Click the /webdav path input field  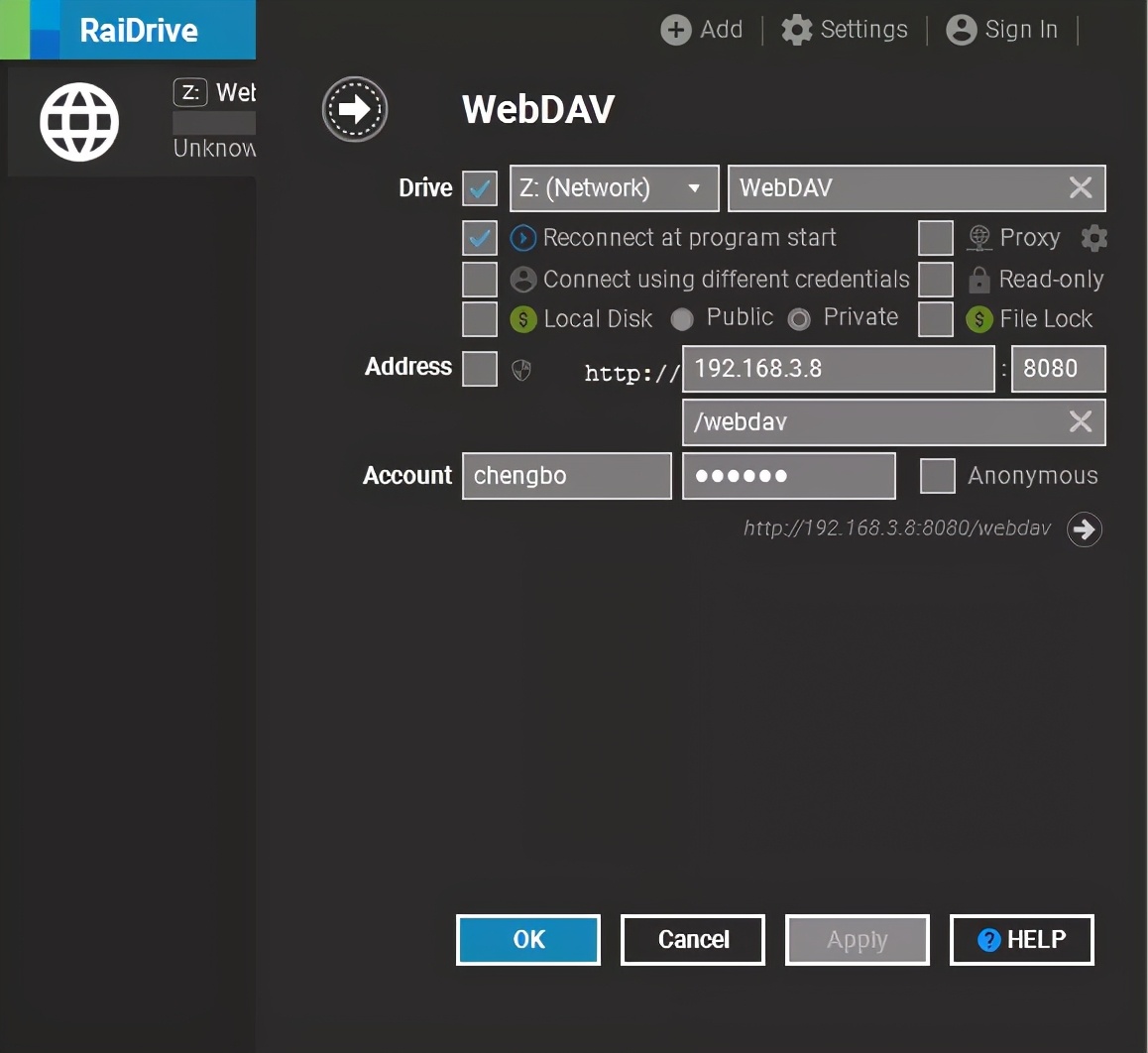894,421
